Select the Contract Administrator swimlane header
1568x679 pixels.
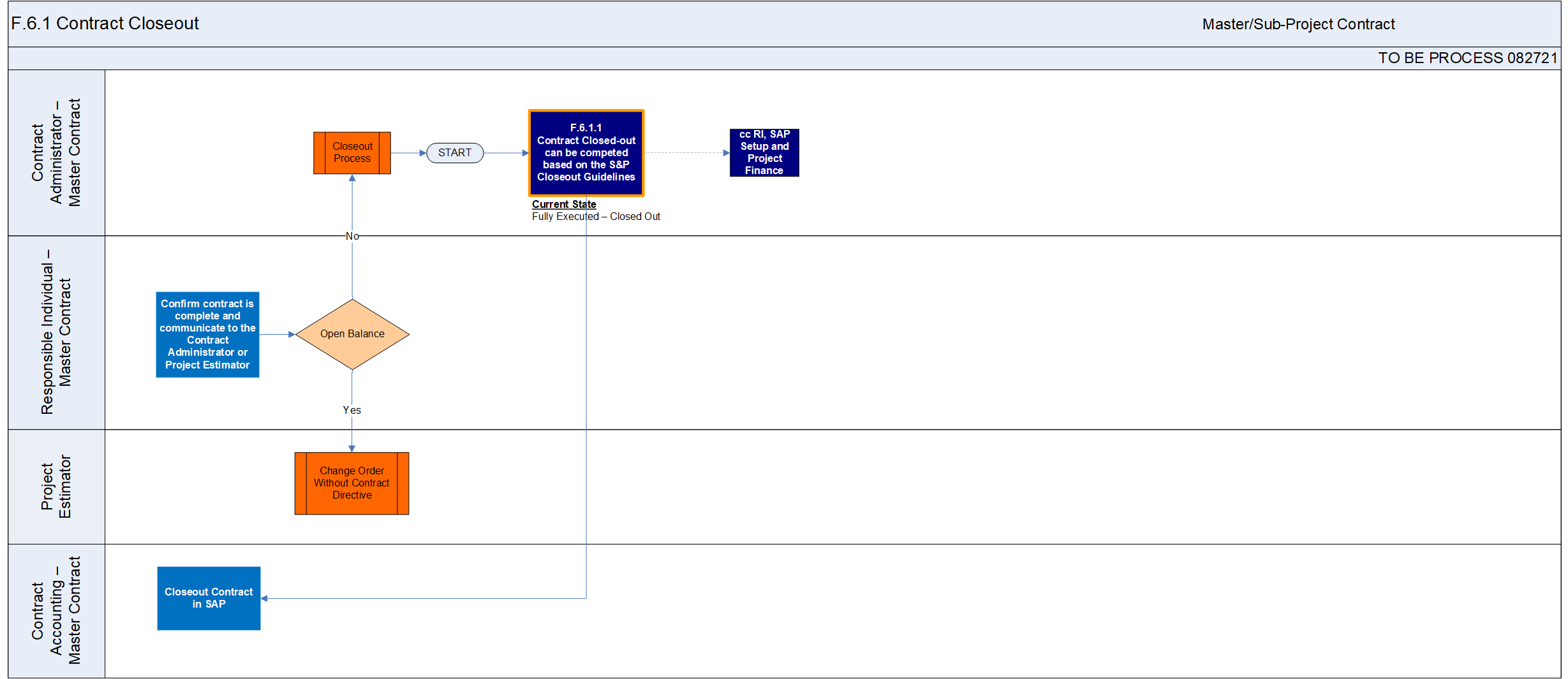[x=56, y=153]
